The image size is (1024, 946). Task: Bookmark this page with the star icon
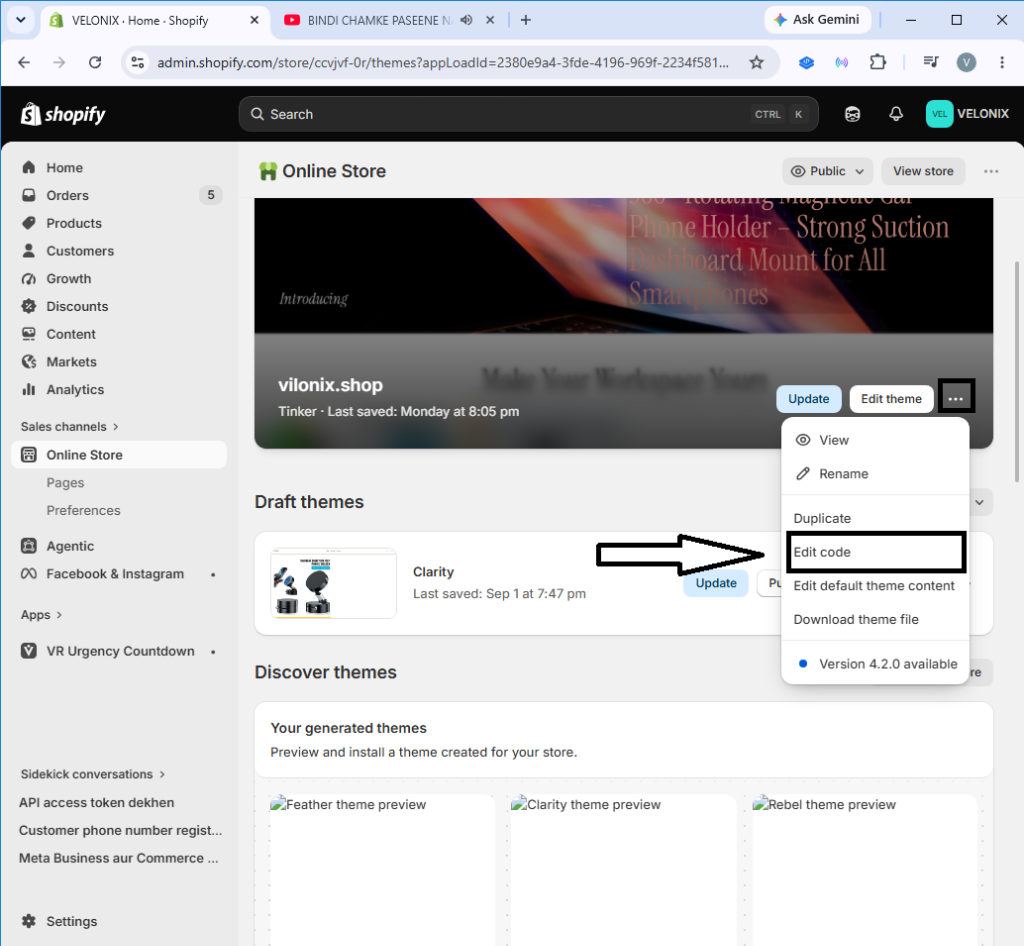(756, 63)
